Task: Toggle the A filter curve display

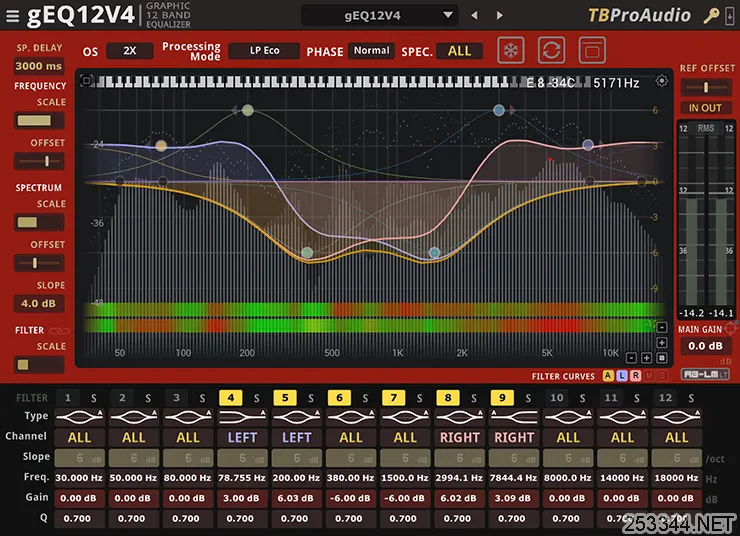Action: 608,376
